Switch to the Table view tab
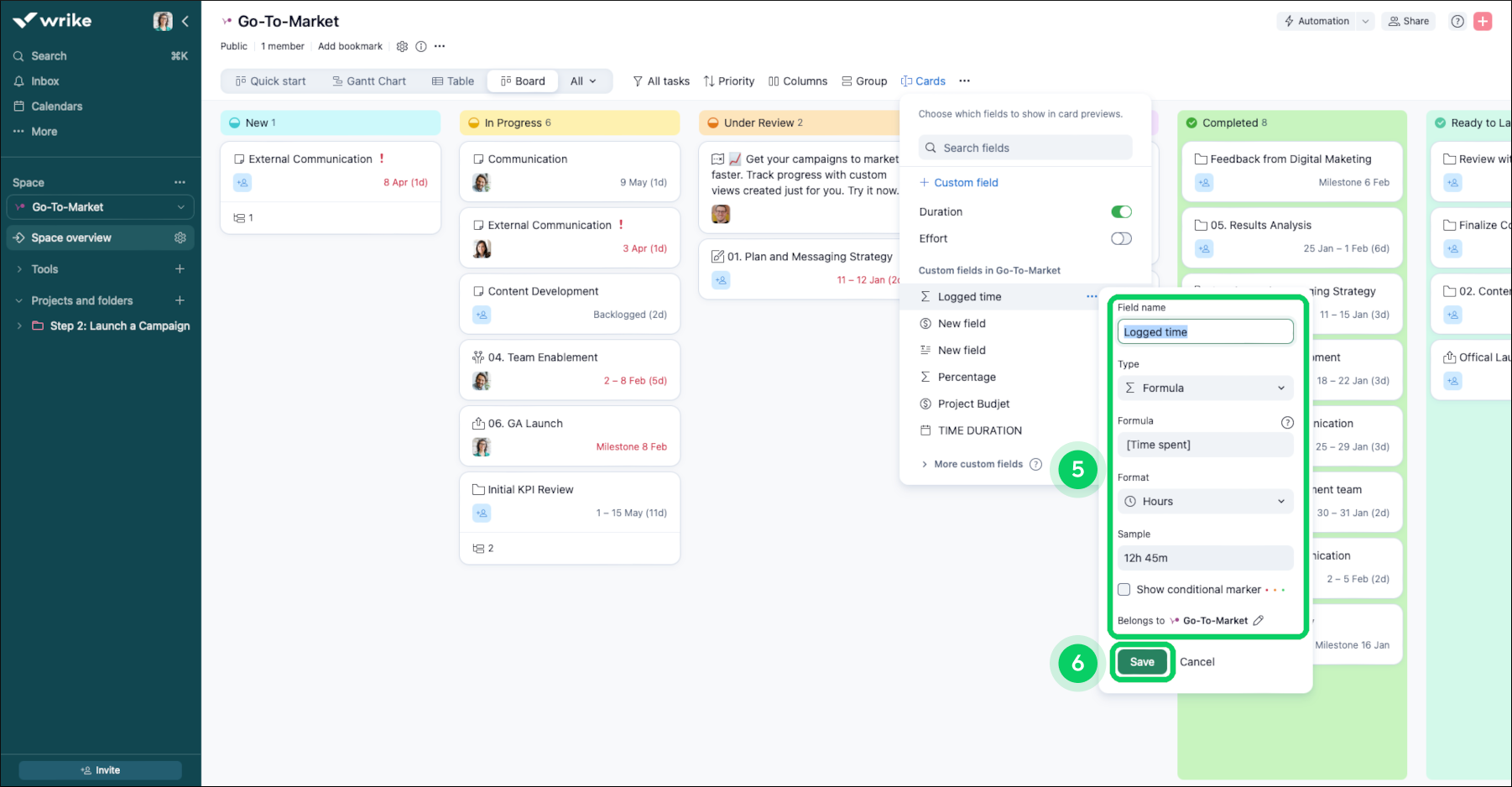The image size is (1512, 787). pos(452,81)
